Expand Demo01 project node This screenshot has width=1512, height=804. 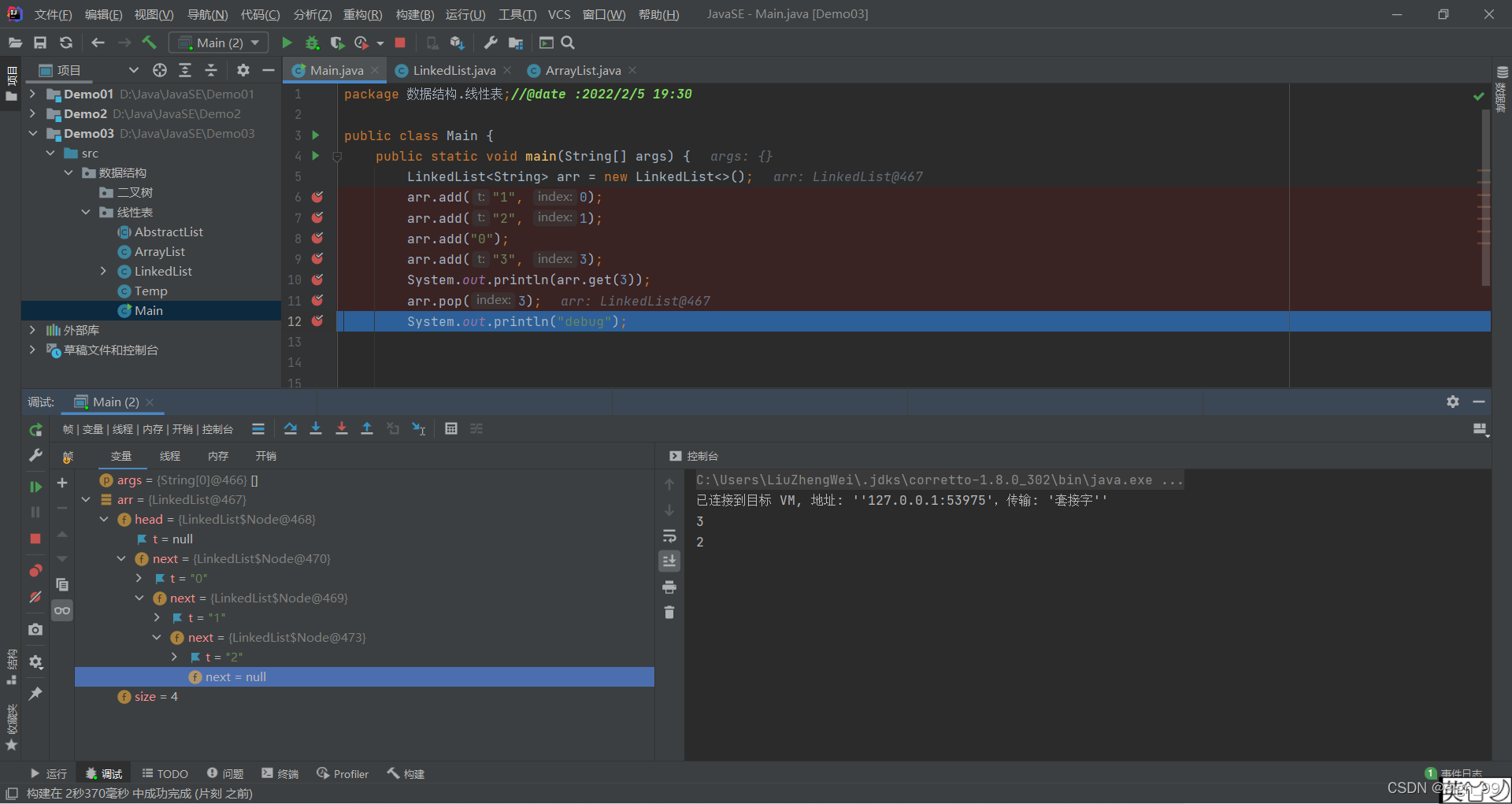point(32,94)
